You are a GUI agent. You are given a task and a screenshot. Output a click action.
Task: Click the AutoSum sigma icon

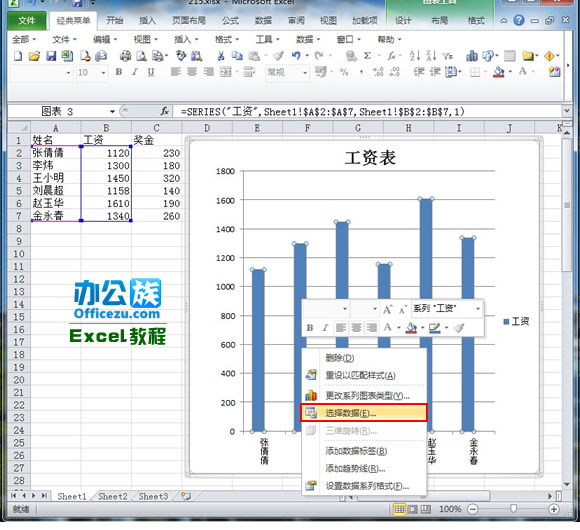(367, 56)
